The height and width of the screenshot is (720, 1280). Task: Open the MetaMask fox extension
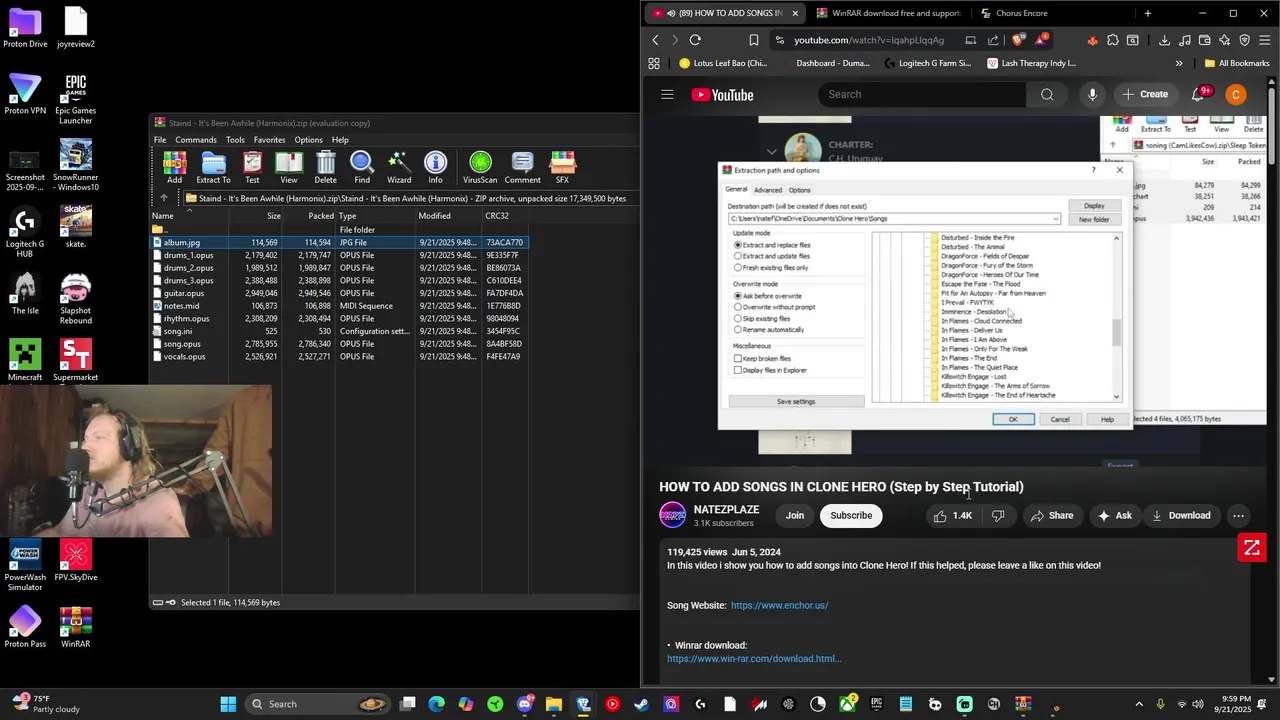tap(1092, 40)
